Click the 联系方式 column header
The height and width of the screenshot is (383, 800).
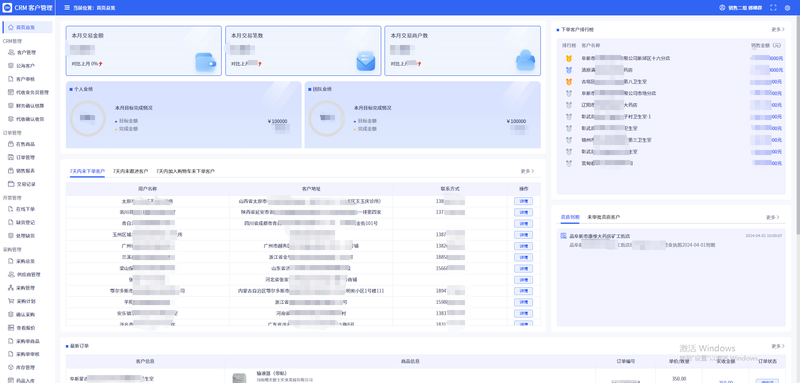451,189
